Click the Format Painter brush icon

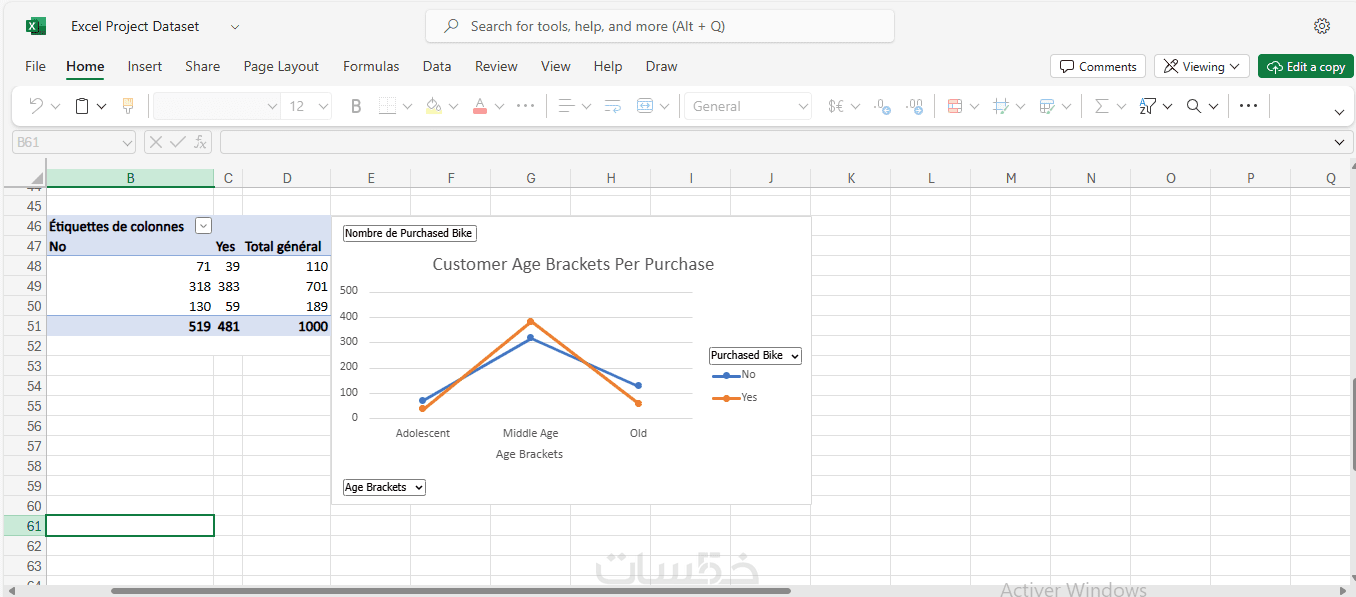[x=128, y=106]
